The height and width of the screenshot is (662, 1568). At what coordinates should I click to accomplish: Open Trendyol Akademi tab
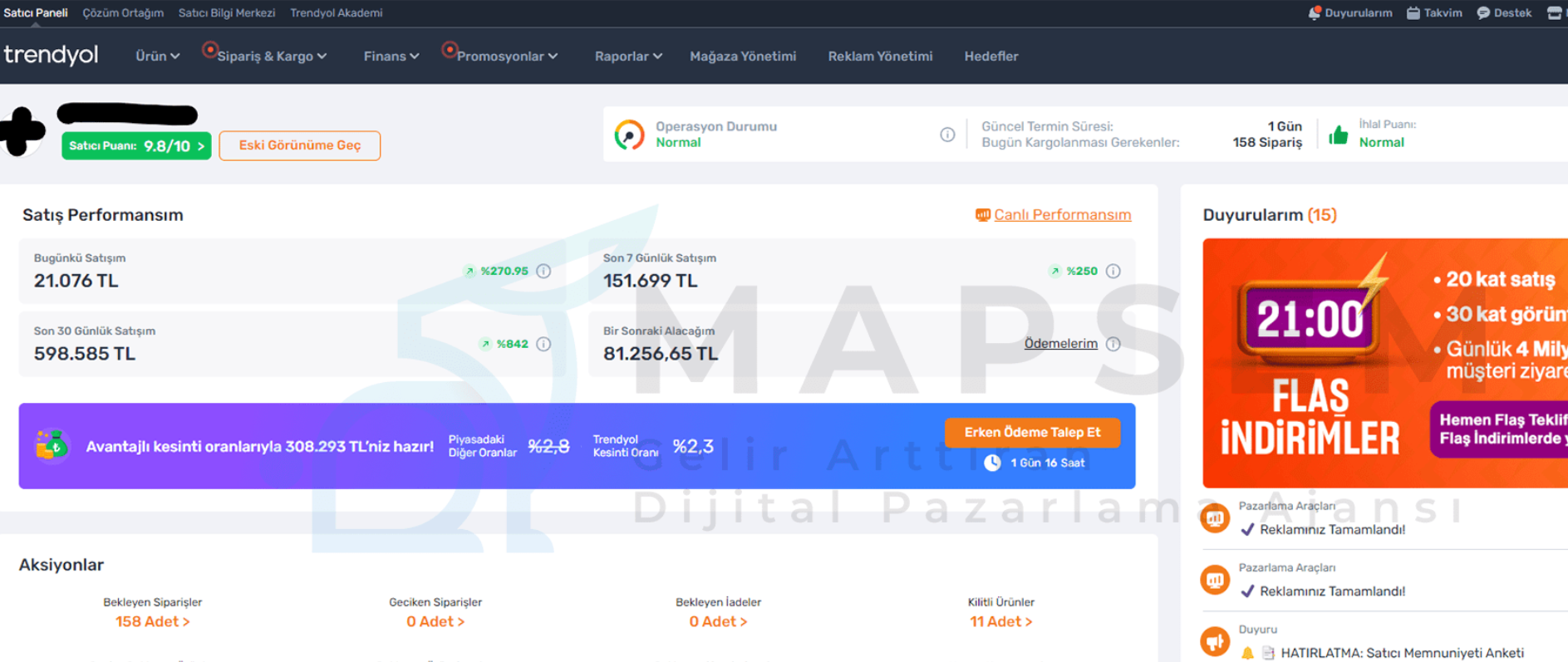pos(337,13)
